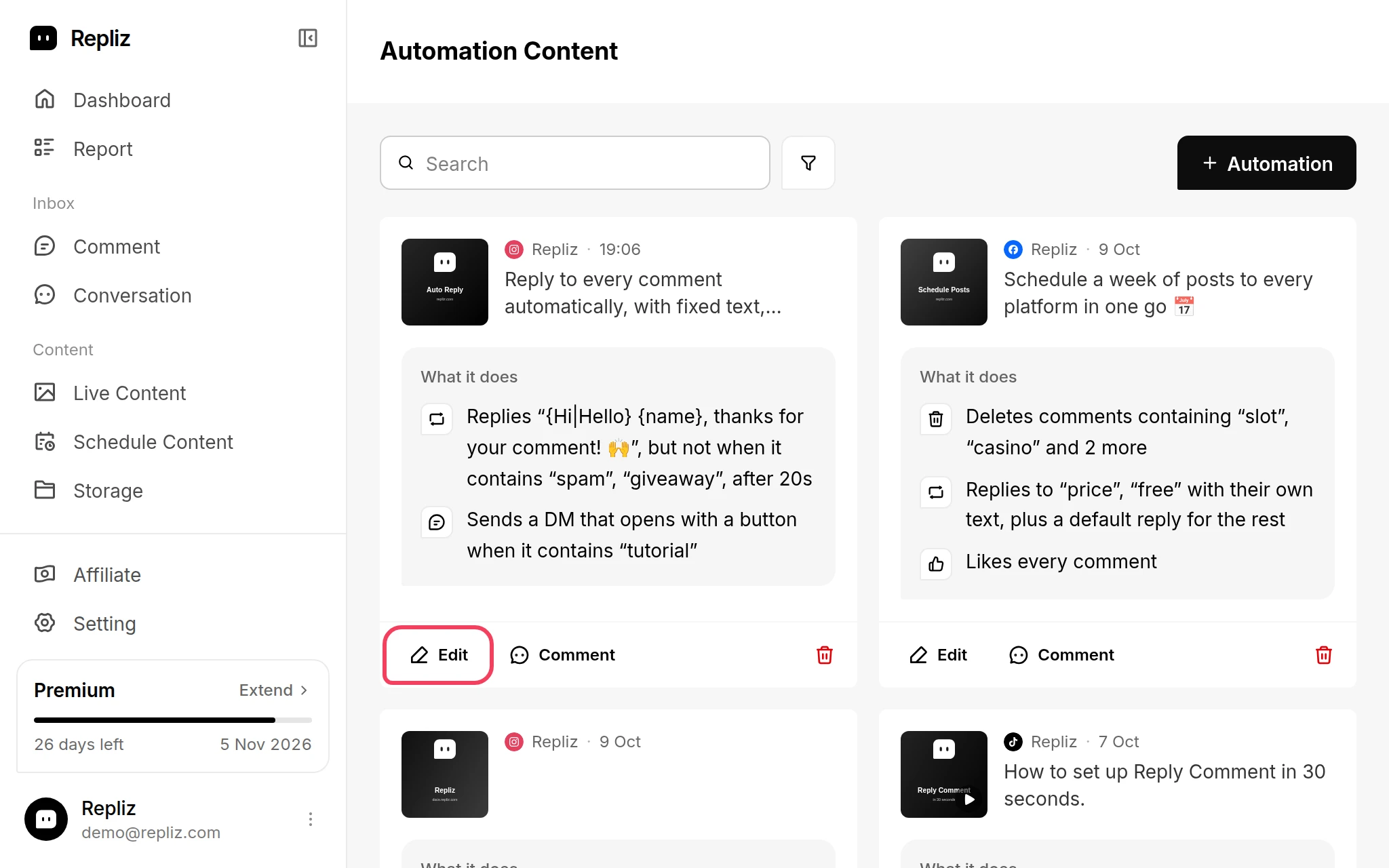Click Instagram icon on 9 Oct card
This screenshot has width=1389, height=868.
coord(514,742)
